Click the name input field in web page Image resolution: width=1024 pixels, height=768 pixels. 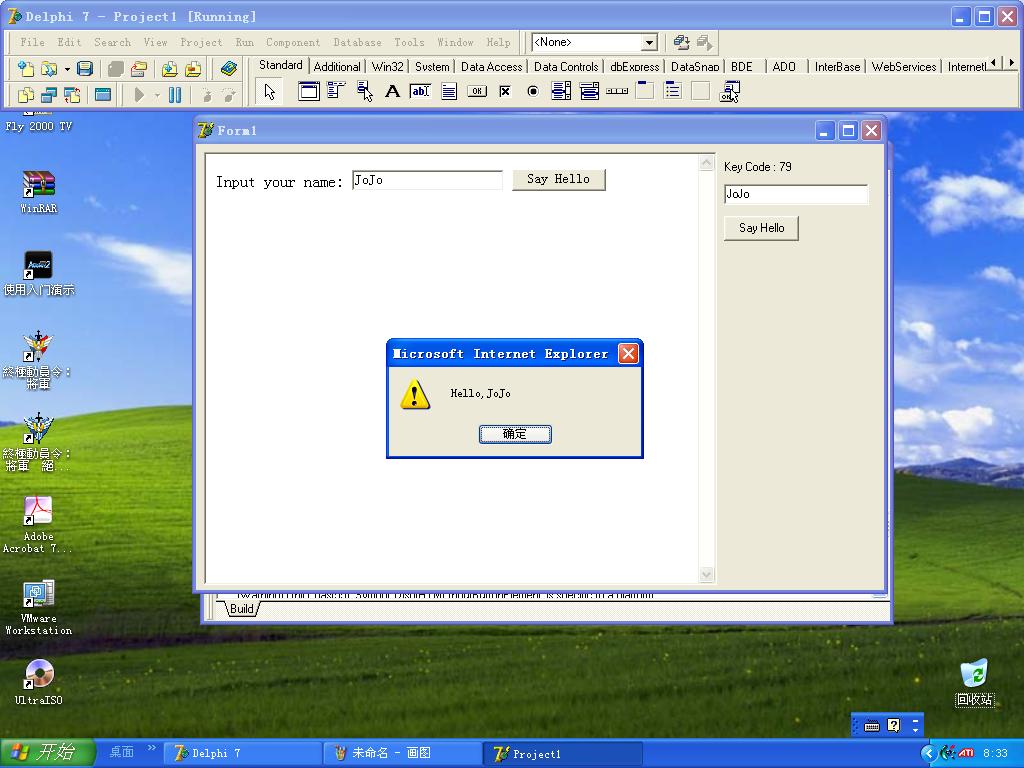coord(427,180)
